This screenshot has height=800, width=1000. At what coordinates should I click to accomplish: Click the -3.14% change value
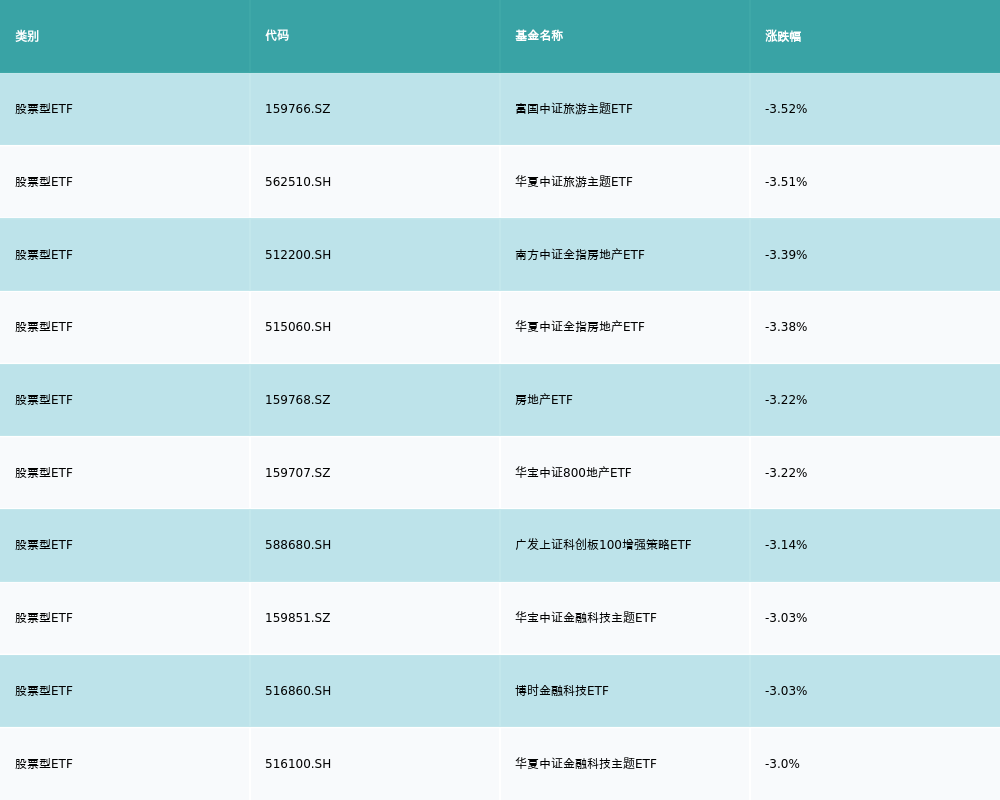pyautogui.click(x=786, y=545)
